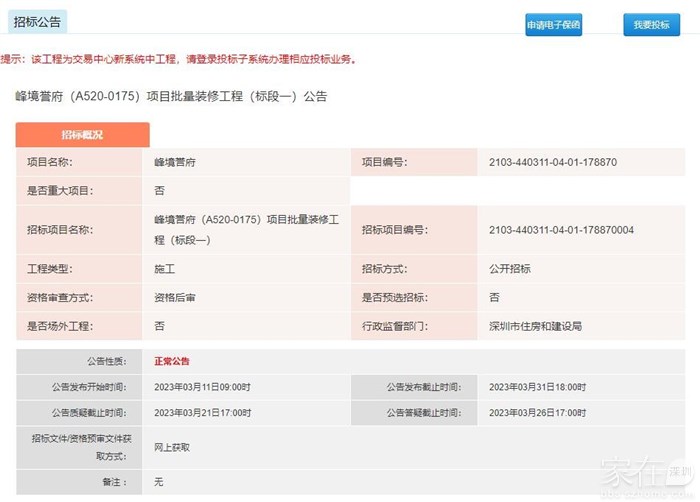Click the 网上获取 document access value
This screenshot has height=502, width=700.
click(172, 447)
